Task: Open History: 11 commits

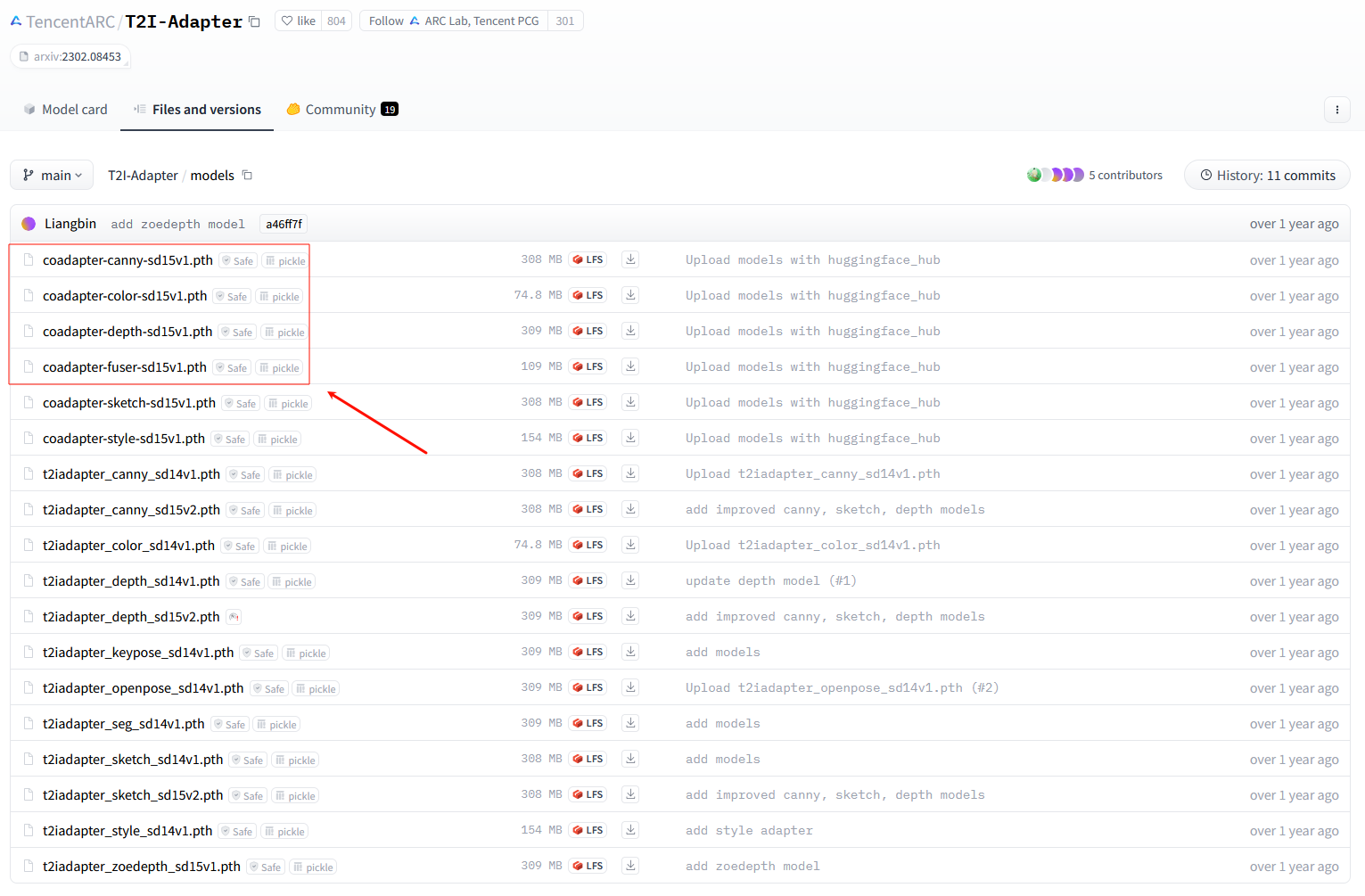Action: 1267,175
